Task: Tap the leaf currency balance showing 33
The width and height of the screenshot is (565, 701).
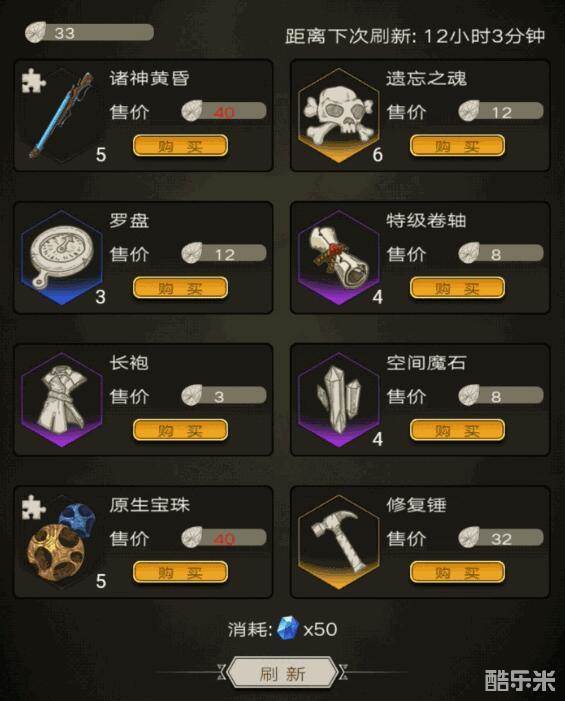Action: click(89, 32)
